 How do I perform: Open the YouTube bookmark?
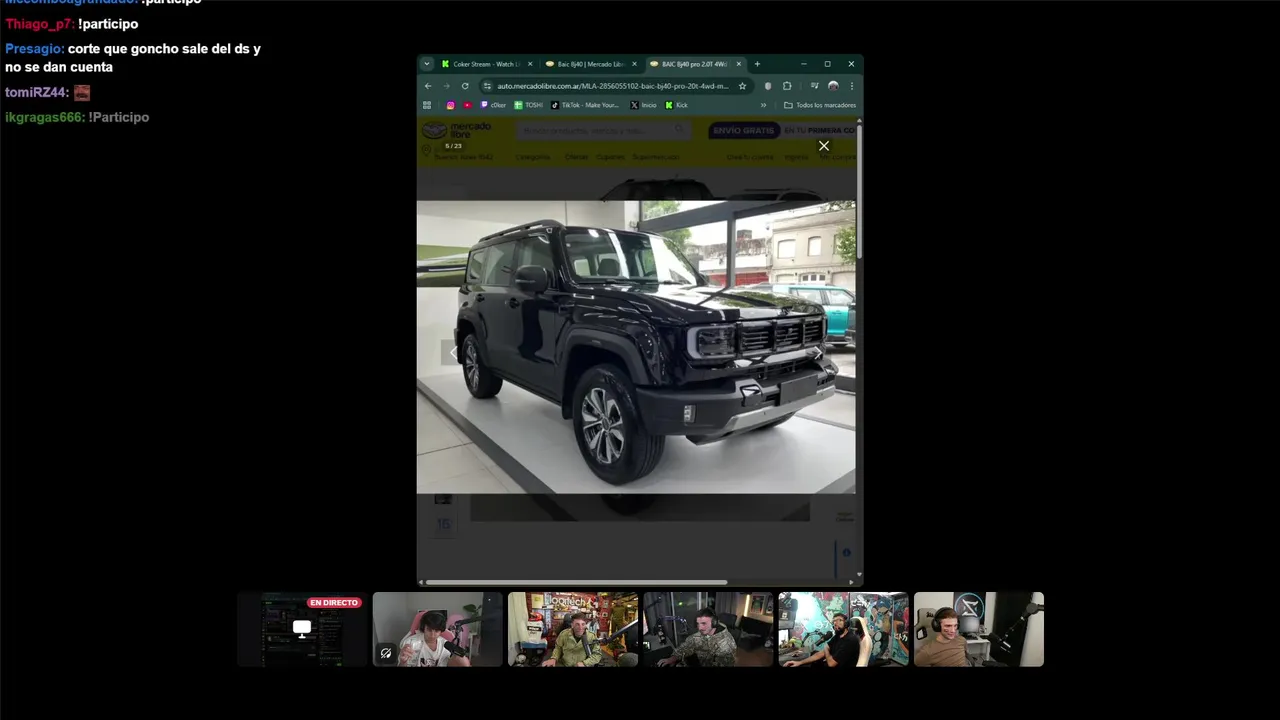(467, 105)
